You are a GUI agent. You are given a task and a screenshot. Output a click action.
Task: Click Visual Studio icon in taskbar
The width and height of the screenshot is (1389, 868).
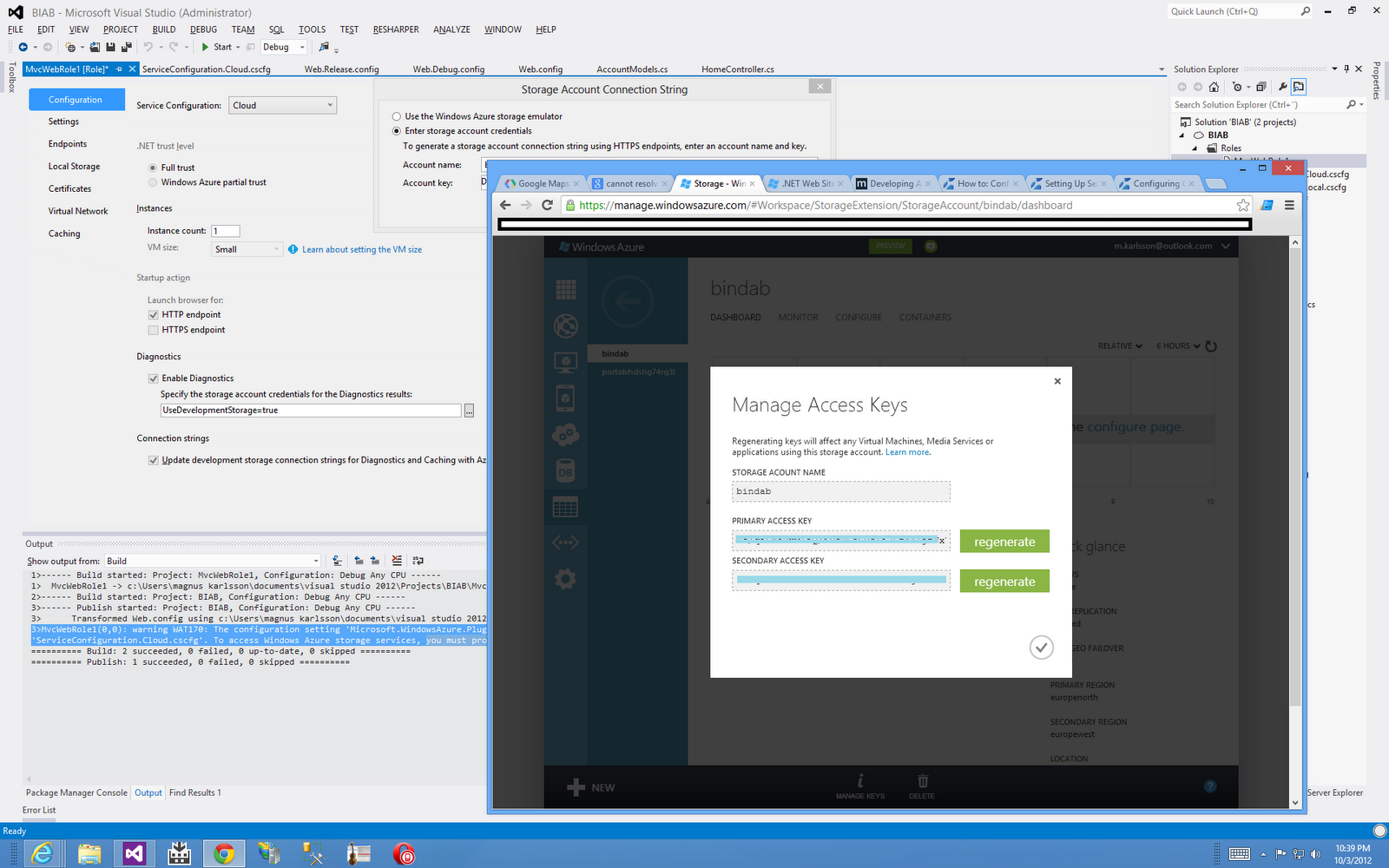(134, 854)
